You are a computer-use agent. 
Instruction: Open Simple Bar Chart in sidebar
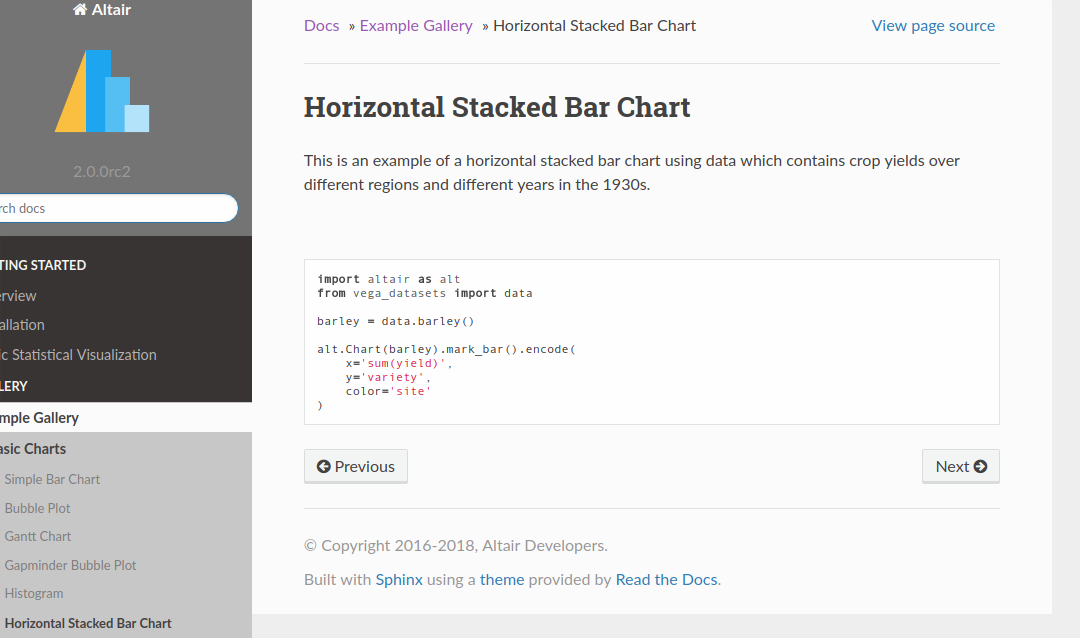tap(52, 479)
